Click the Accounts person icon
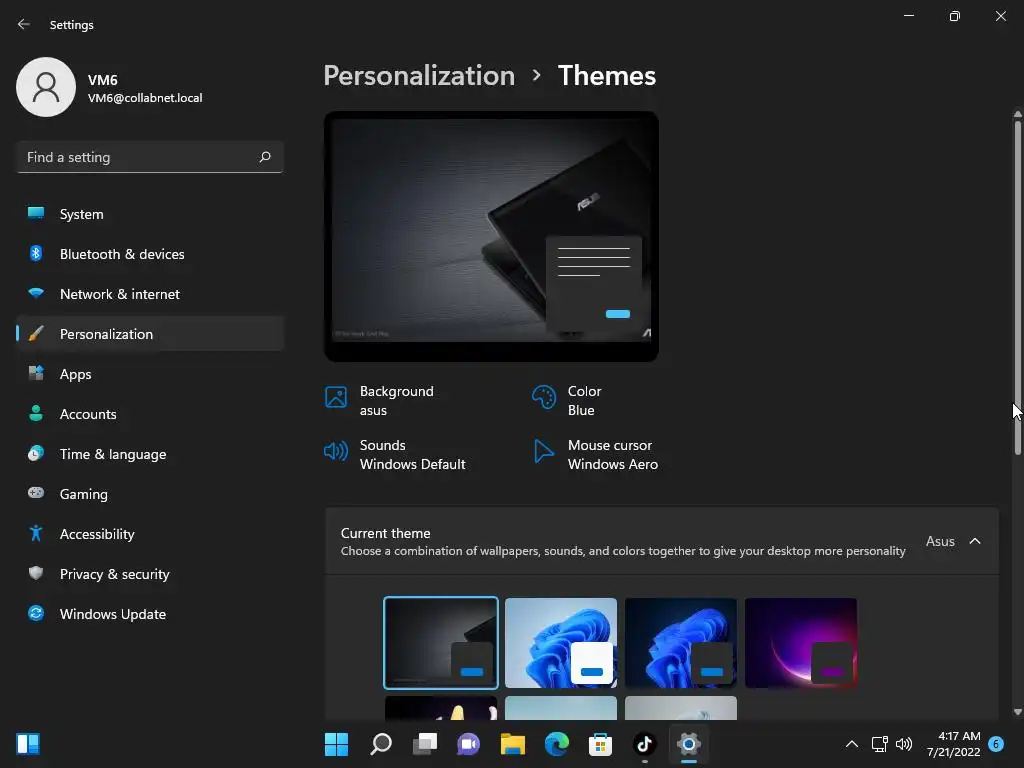The width and height of the screenshot is (1024, 768). (36, 413)
